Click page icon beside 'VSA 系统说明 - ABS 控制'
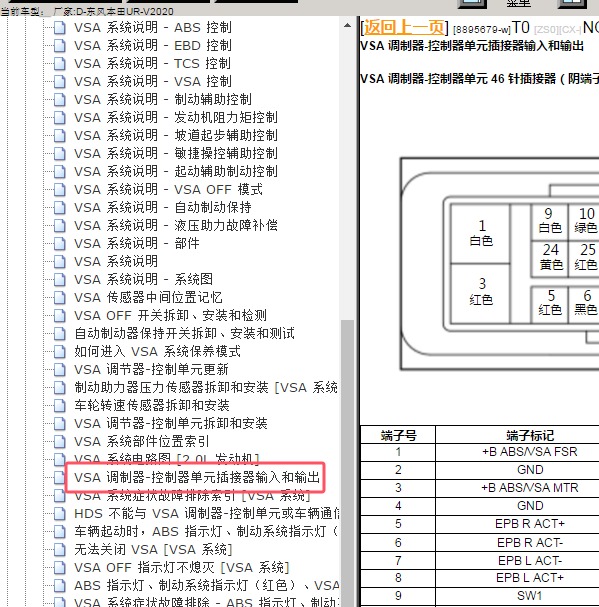The image size is (599, 607). coord(60,28)
